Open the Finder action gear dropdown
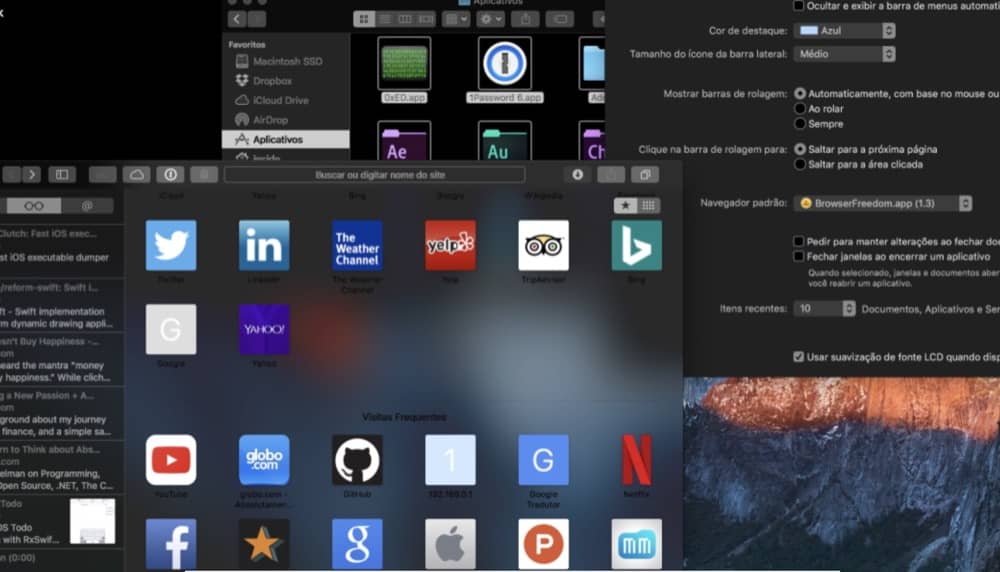This screenshot has width=1000, height=572. click(490, 19)
